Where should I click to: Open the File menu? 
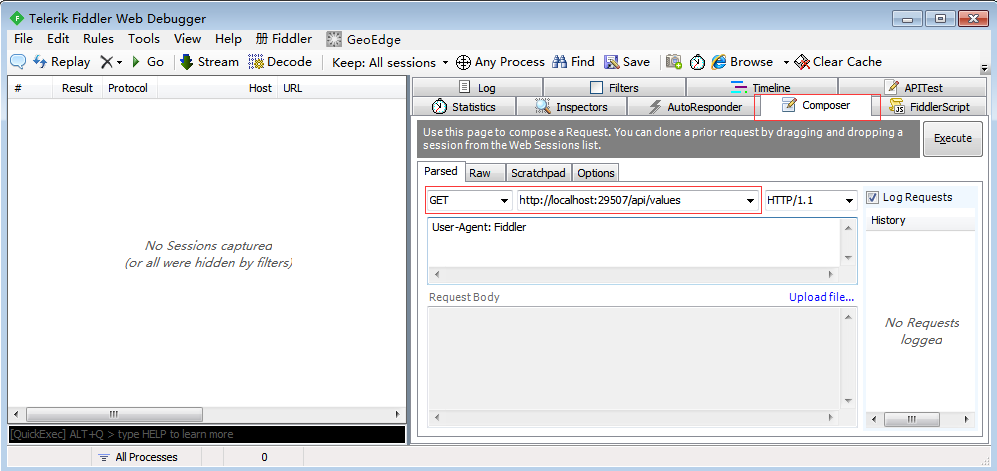(x=24, y=39)
